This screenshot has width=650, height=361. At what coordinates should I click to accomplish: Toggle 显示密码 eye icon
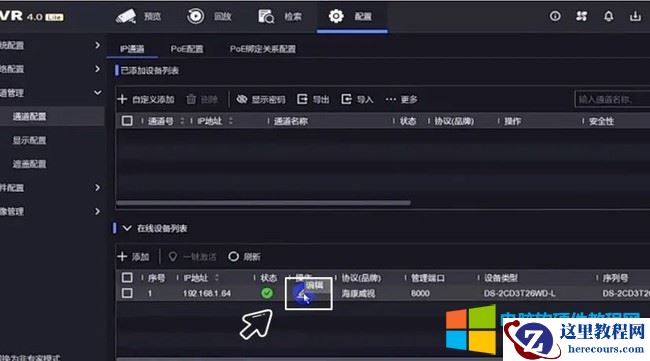(242, 99)
